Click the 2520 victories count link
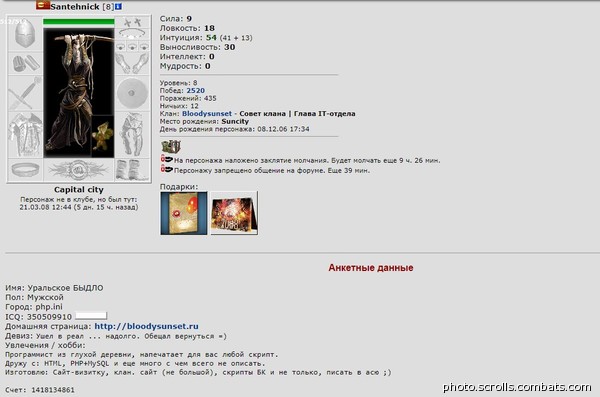The height and width of the screenshot is (397, 600). tap(196, 91)
